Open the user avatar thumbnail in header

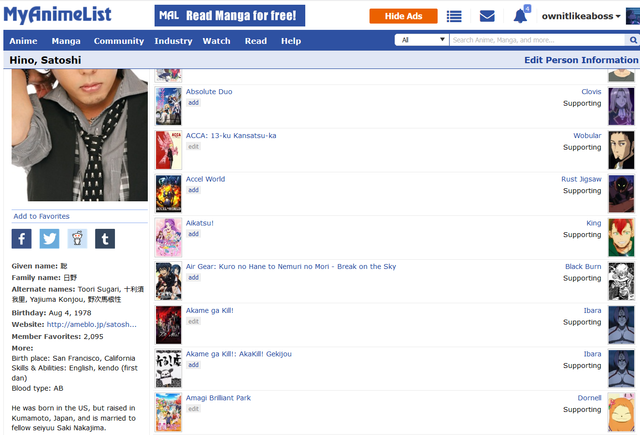[633, 16]
